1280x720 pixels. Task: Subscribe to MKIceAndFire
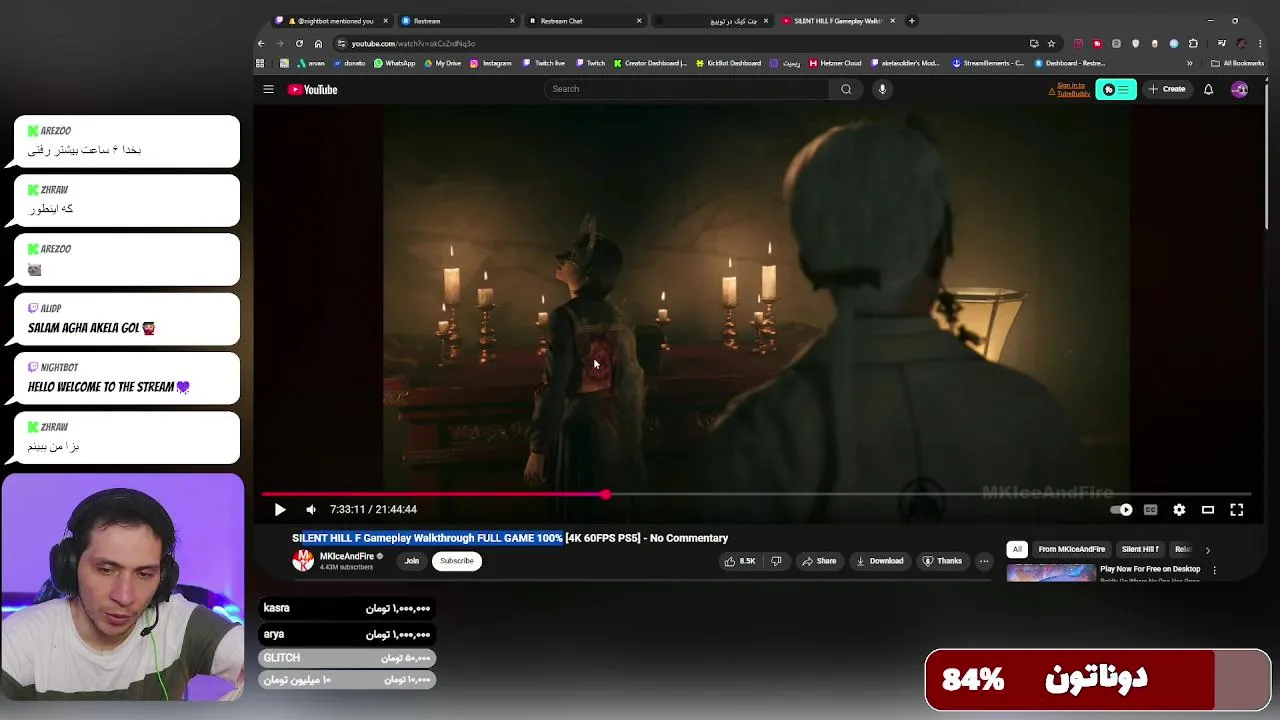457,561
